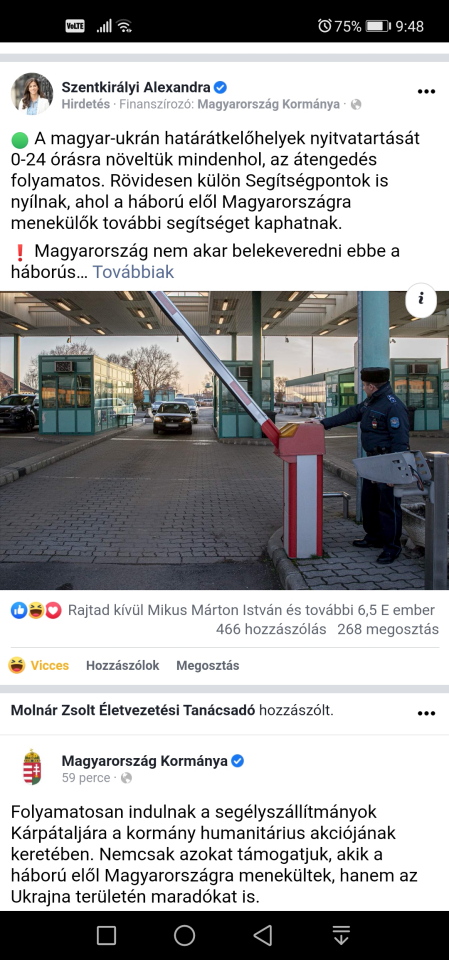Tap the Android home circle button

pyautogui.click(x=184, y=935)
